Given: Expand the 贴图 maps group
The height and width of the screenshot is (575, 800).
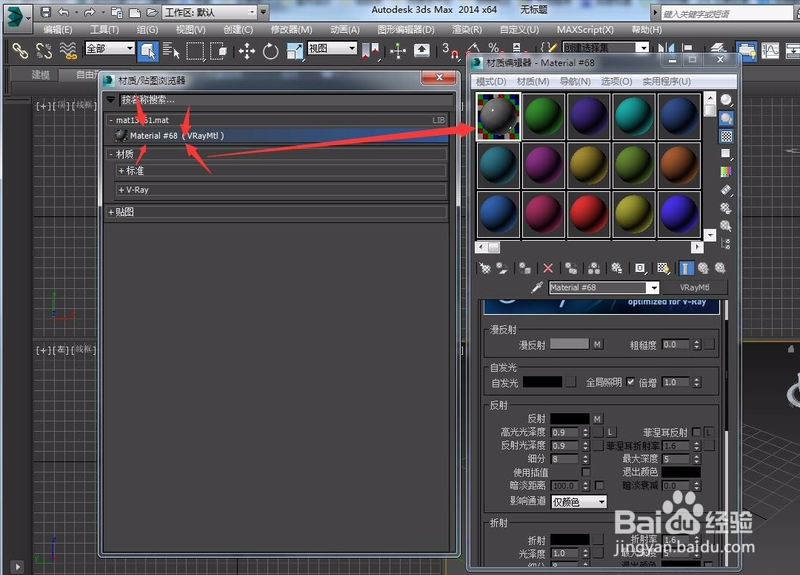Looking at the screenshot, I should click(111, 212).
